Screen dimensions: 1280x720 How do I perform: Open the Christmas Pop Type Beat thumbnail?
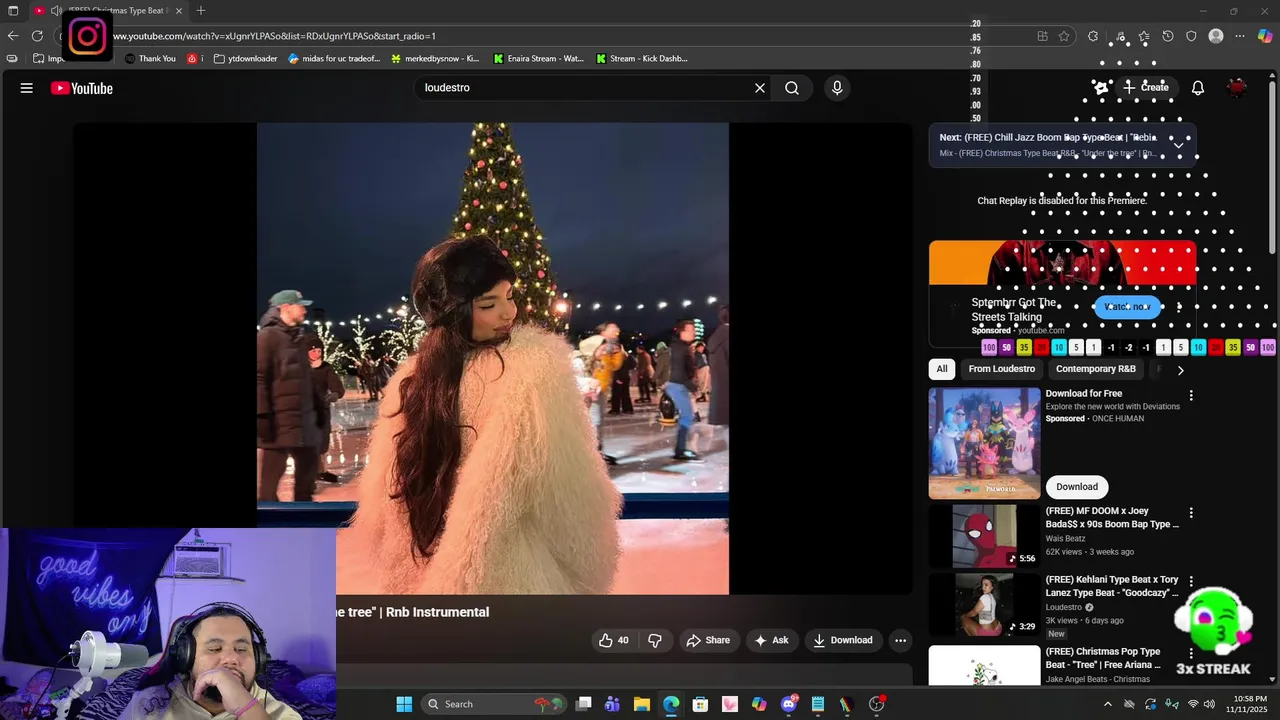click(x=985, y=665)
